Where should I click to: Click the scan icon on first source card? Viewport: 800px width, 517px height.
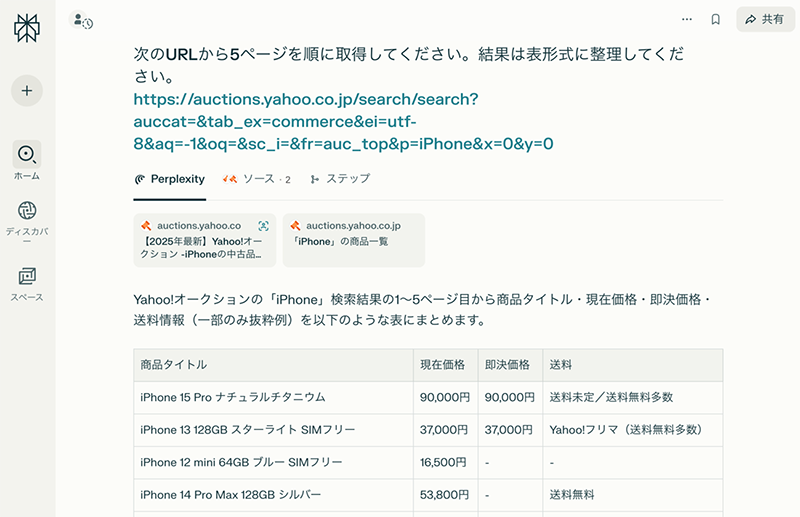(263, 226)
